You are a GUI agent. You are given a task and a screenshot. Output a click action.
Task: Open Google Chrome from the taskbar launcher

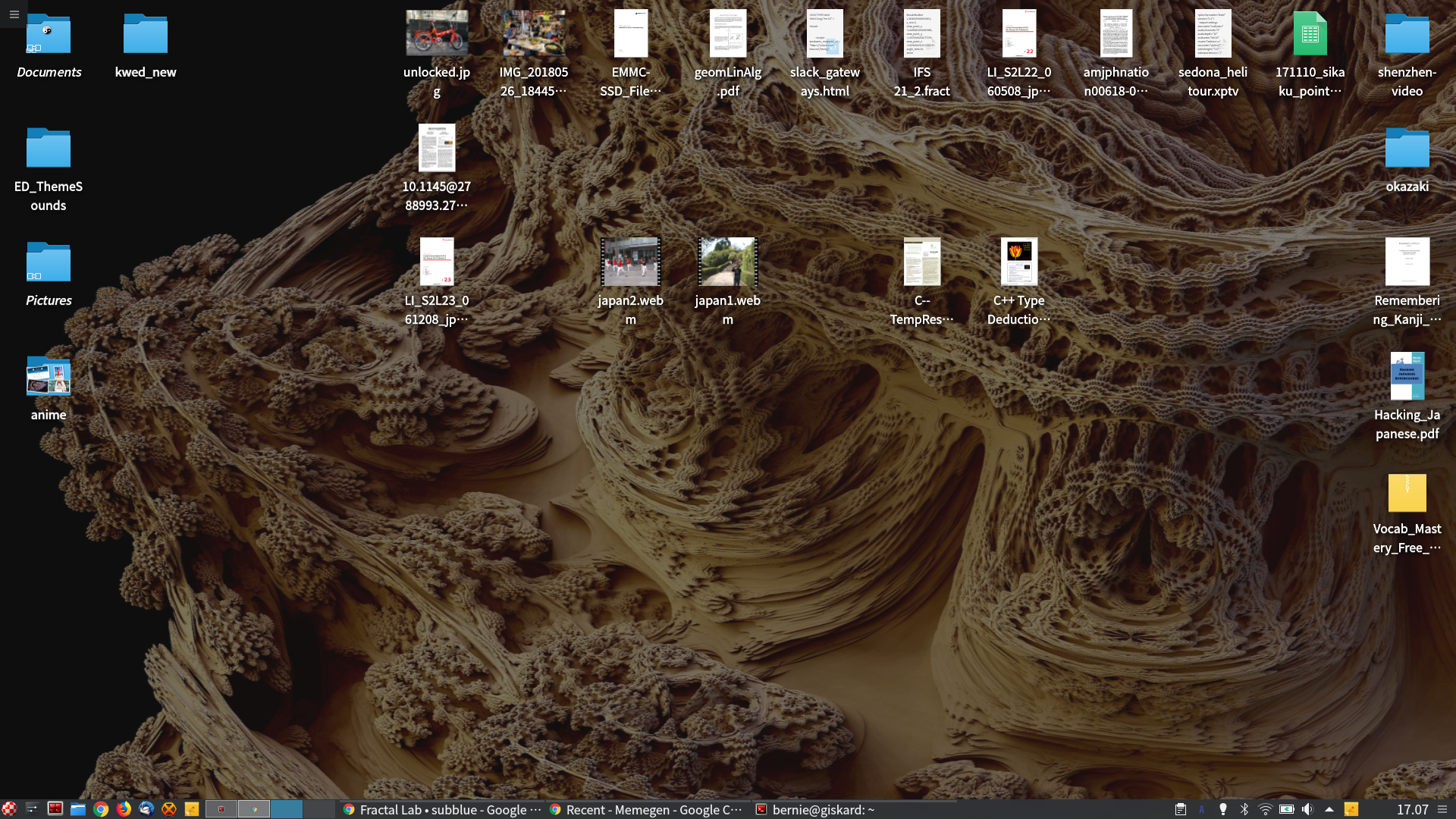(x=101, y=809)
